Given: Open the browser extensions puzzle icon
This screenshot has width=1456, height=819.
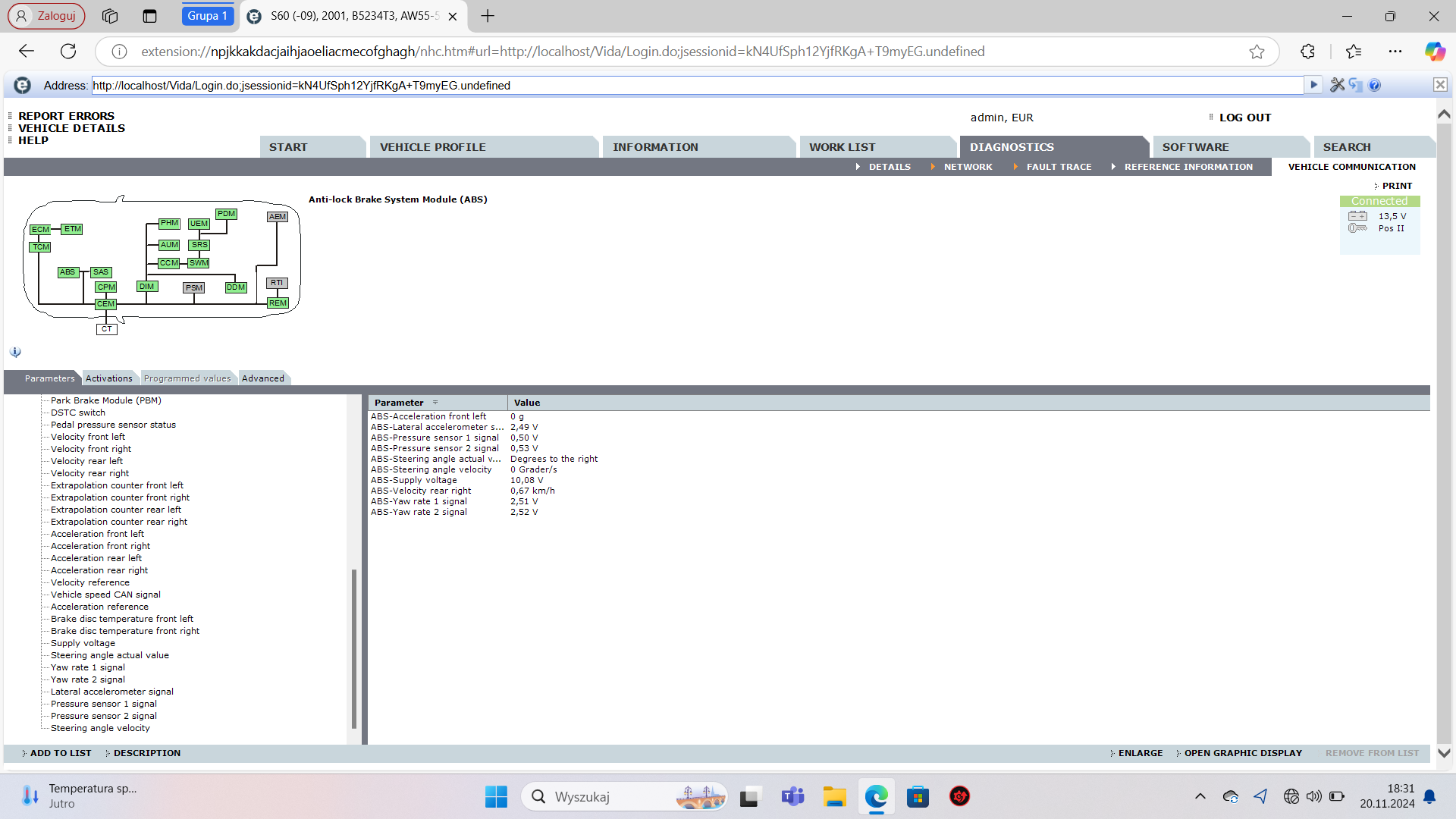Looking at the screenshot, I should coord(1307,52).
